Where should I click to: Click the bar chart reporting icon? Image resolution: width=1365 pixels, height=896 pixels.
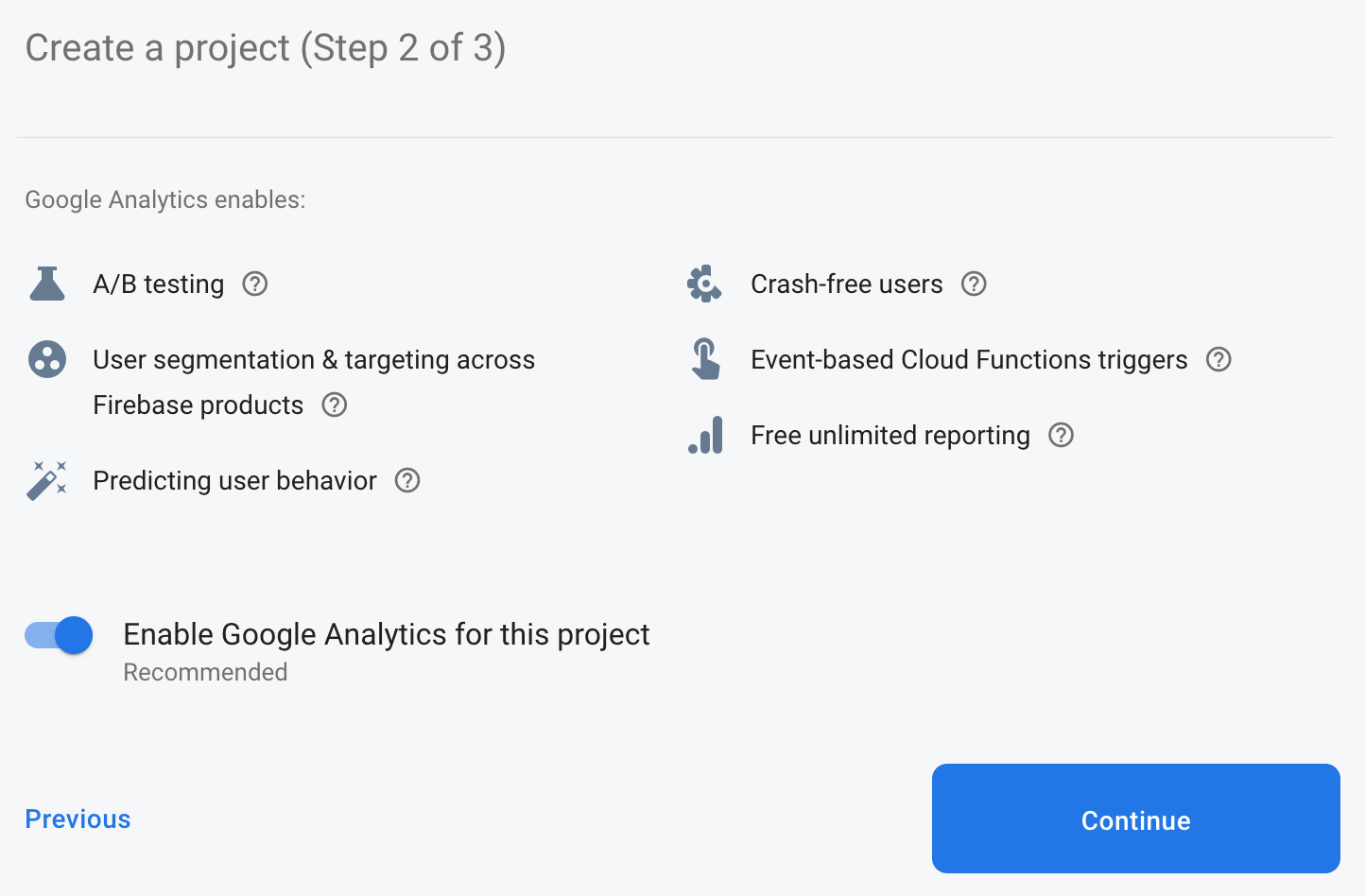pyautogui.click(x=706, y=435)
